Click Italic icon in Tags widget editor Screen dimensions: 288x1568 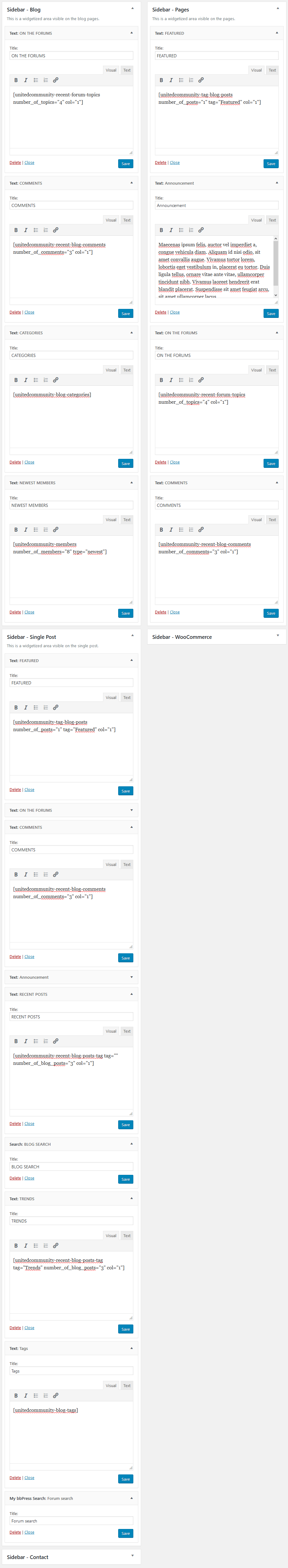pyautogui.click(x=25, y=1395)
